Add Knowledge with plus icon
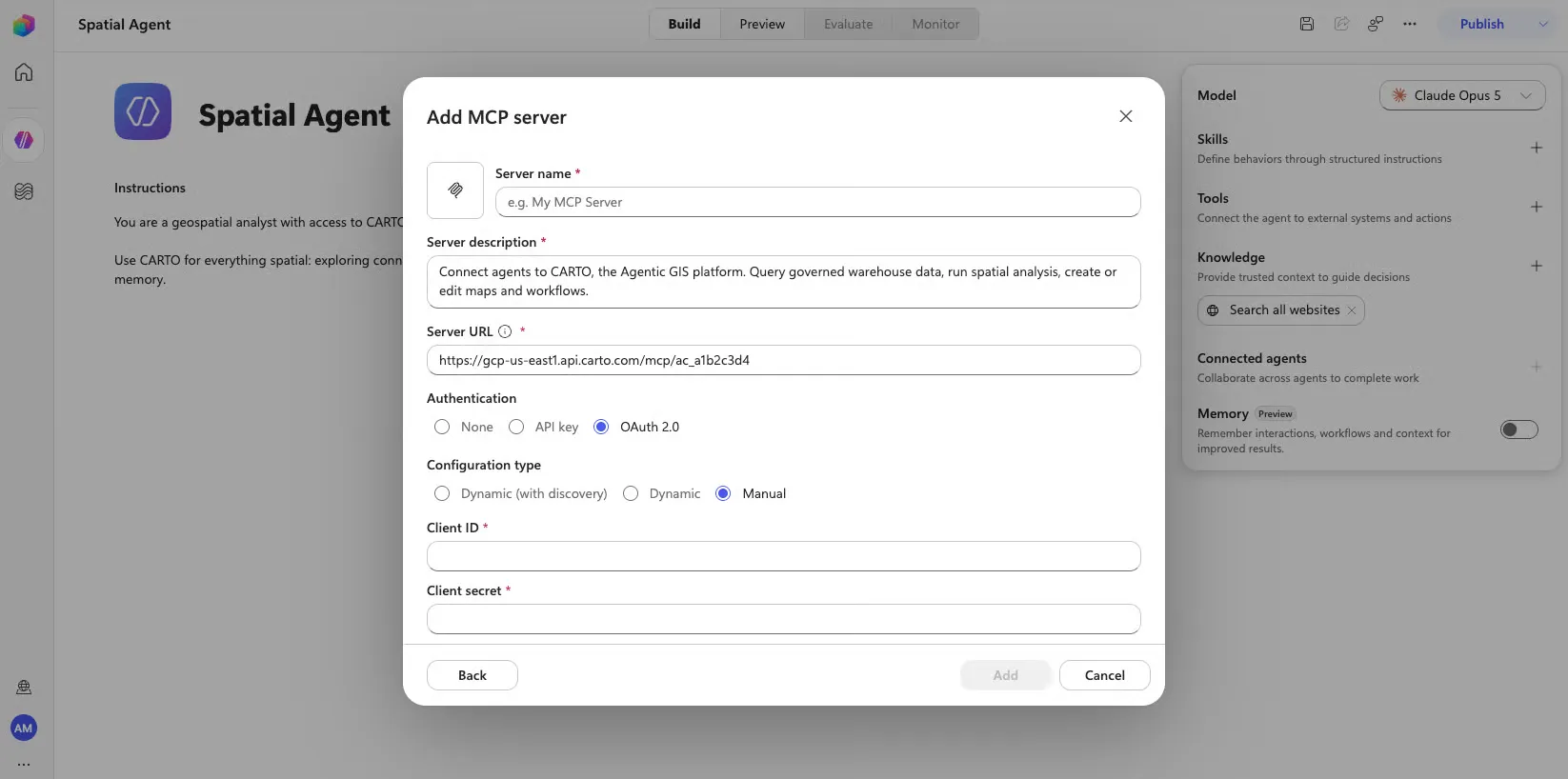Image resolution: width=1568 pixels, height=779 pixels. (1537, 266)
